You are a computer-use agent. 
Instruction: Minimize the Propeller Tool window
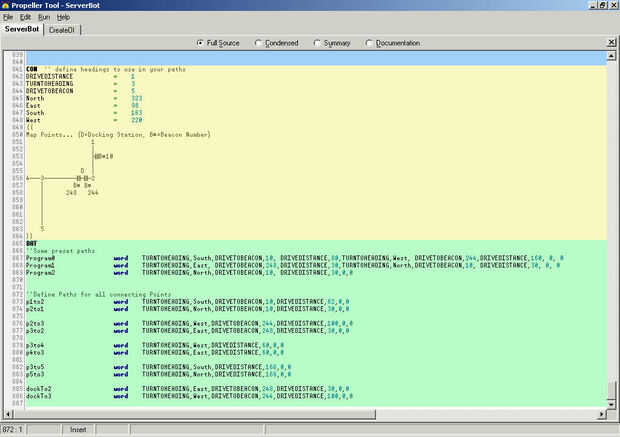click(593, 5)
